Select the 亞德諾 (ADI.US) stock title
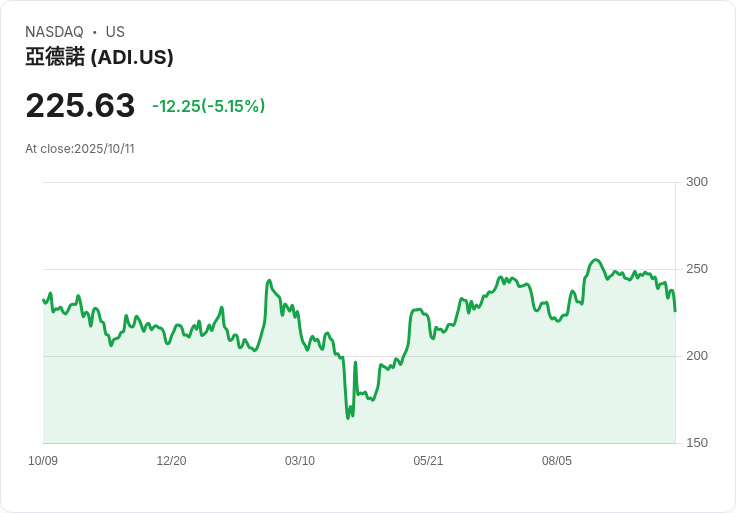This screenshot has height=513, width=736. tap(99, 57)
